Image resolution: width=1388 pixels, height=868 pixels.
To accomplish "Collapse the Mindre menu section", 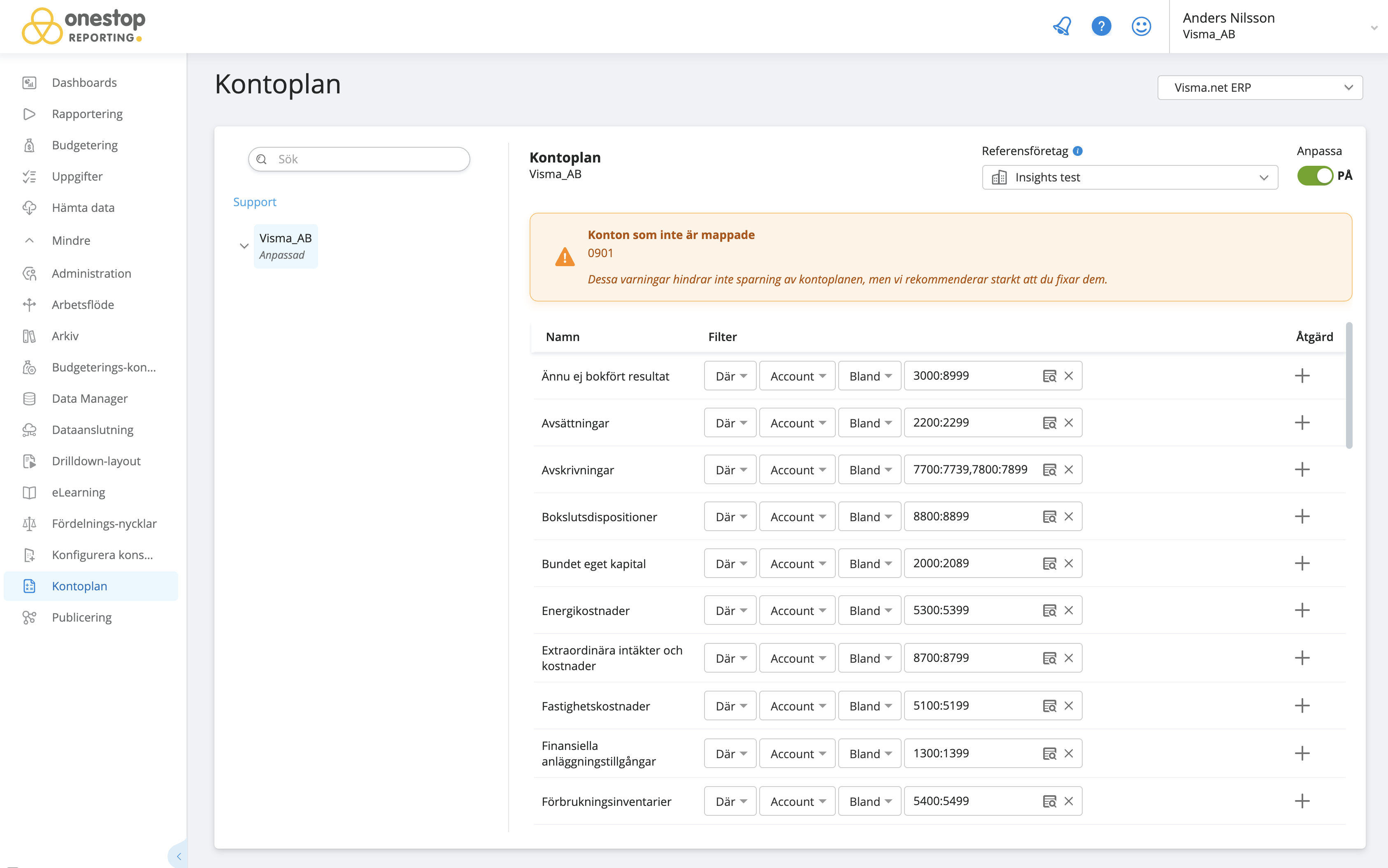I will tap(71, 241).
